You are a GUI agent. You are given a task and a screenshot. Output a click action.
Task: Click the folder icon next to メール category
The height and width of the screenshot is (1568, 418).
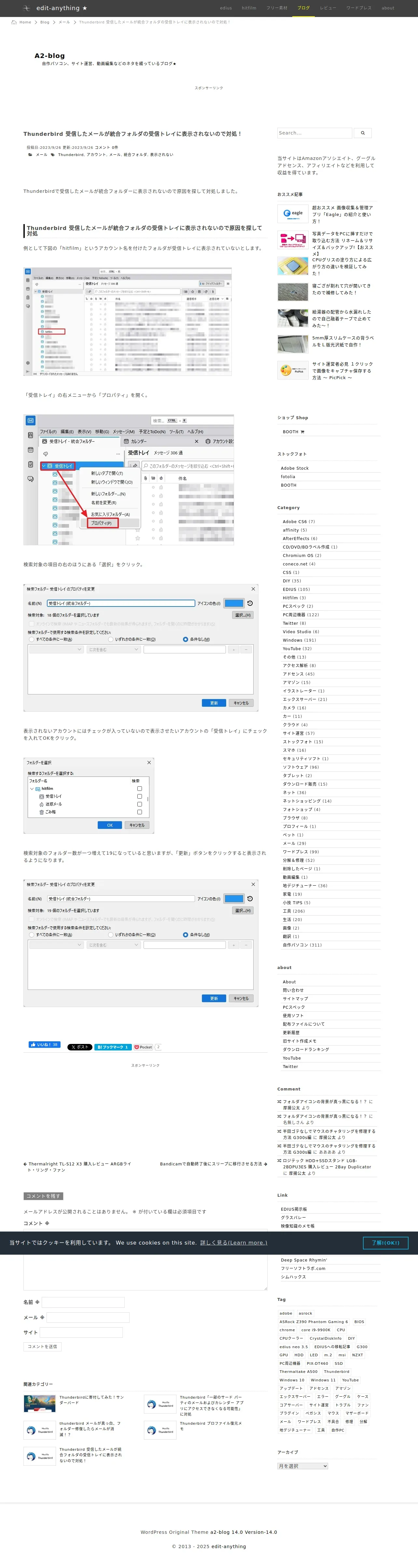click(30, 155)
